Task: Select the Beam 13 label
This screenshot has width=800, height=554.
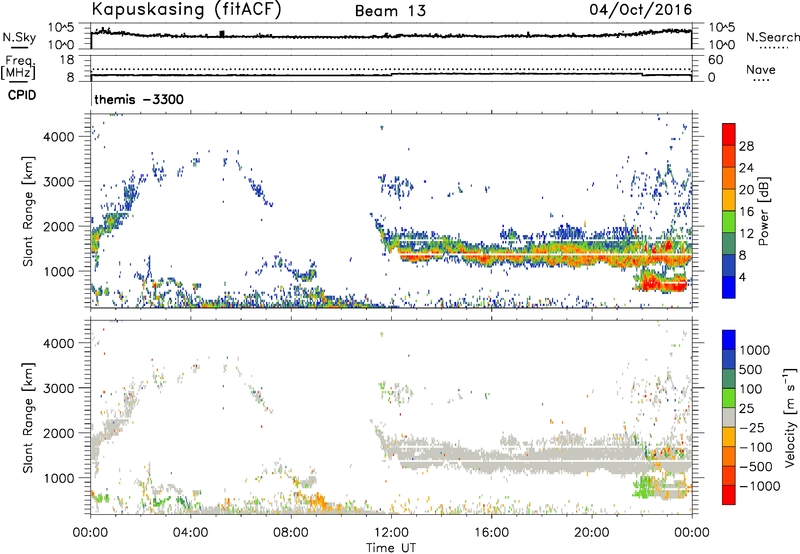Action: coord(390,11)
